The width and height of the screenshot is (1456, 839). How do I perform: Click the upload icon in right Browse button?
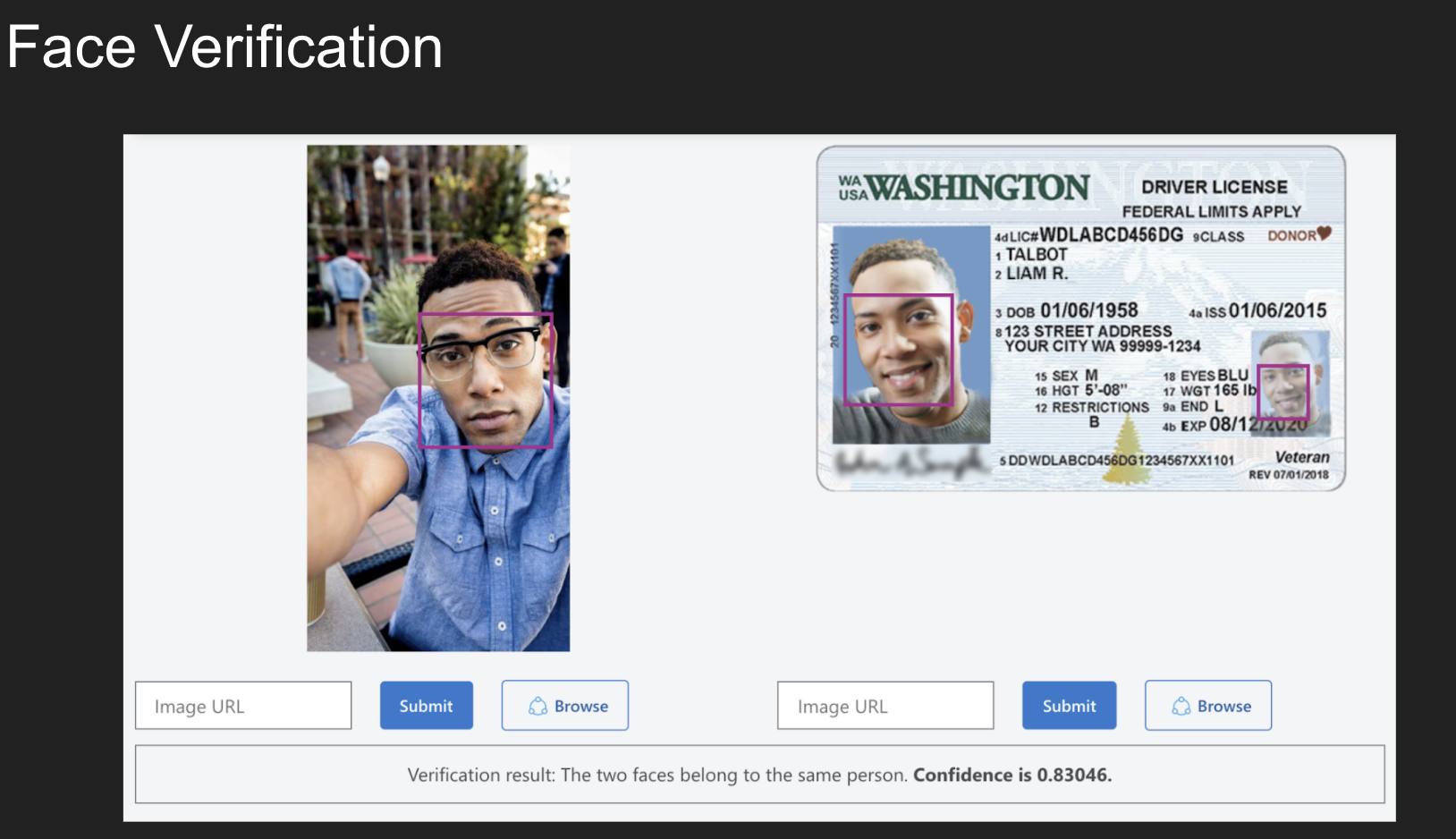(1181, 707)
